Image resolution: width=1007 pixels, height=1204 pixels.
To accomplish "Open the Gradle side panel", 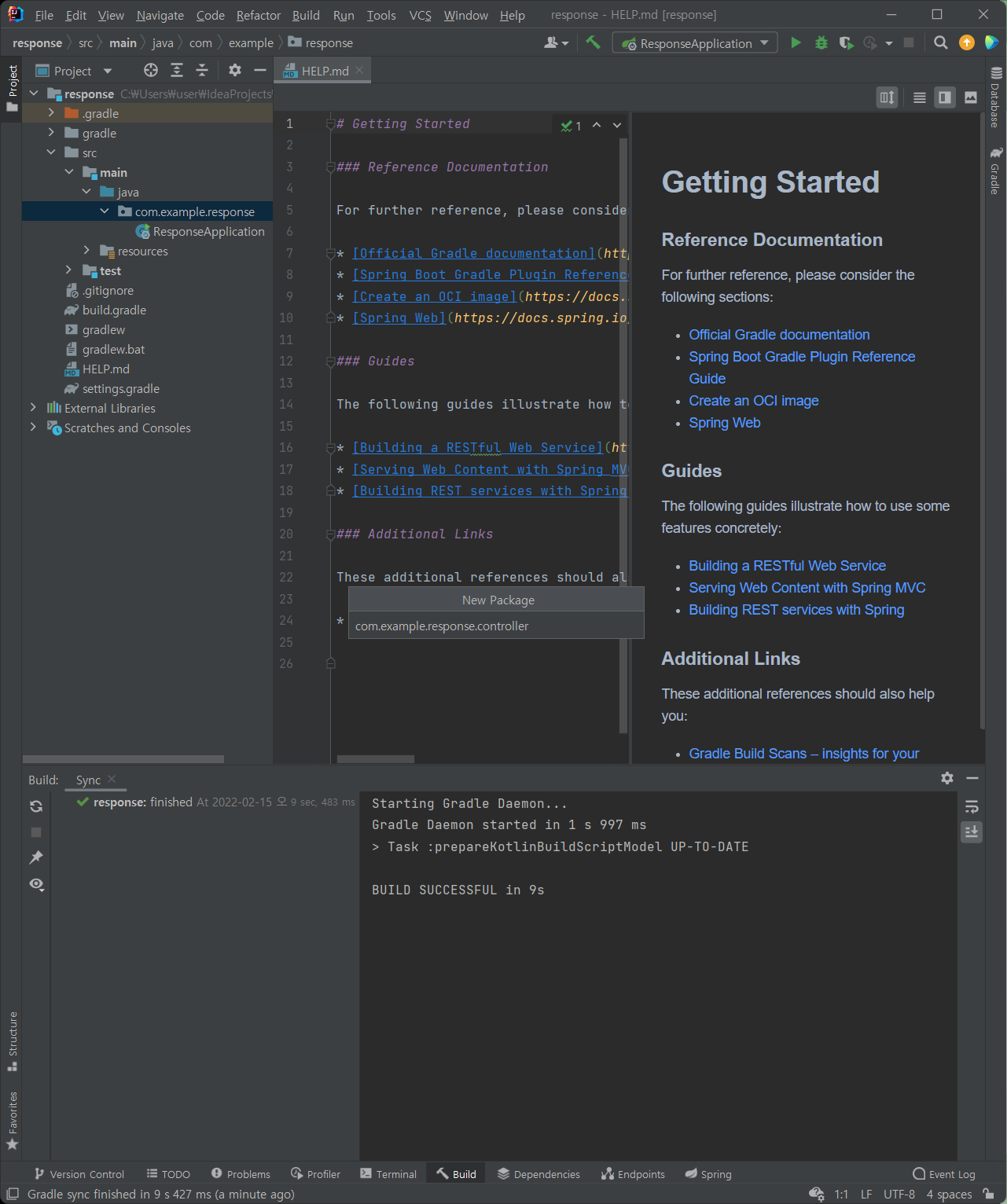I will (x=995, y=171).
